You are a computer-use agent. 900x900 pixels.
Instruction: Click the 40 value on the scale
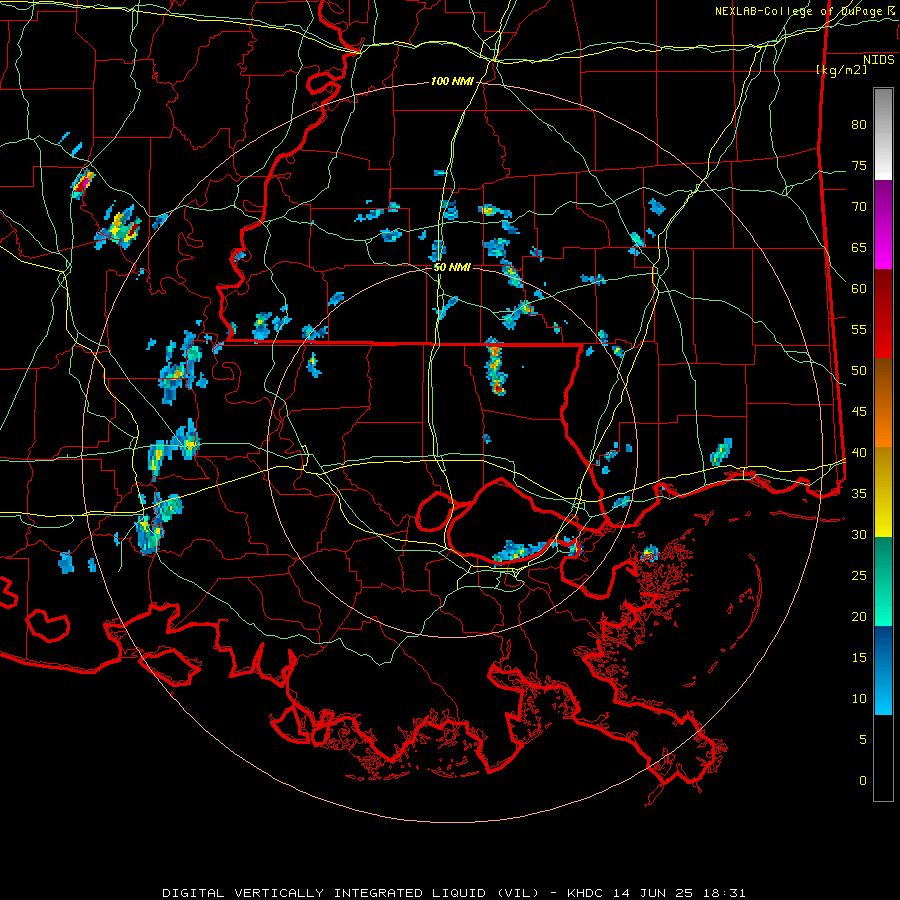[859, 453]
